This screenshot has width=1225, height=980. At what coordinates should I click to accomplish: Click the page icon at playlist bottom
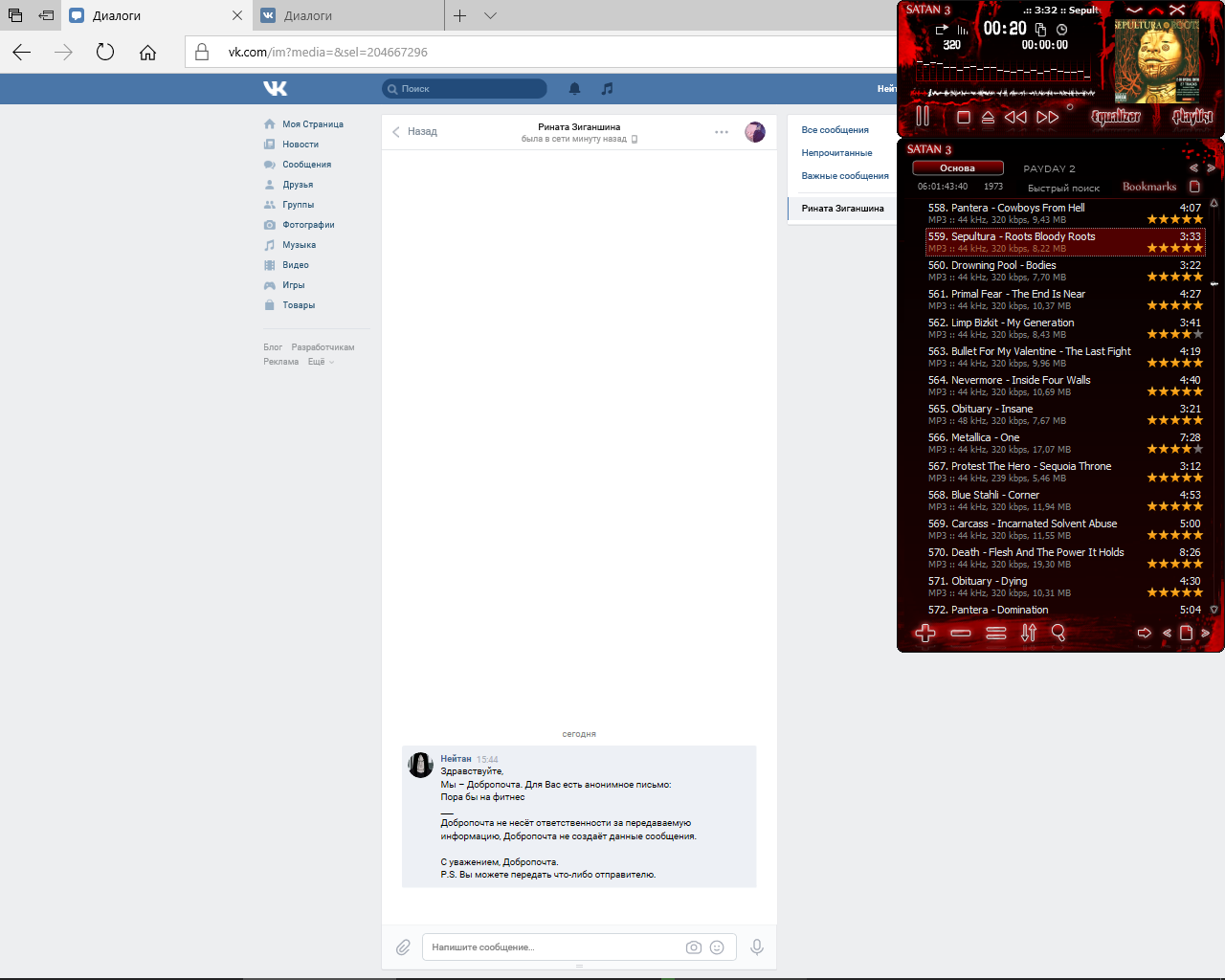point(1186,633)
